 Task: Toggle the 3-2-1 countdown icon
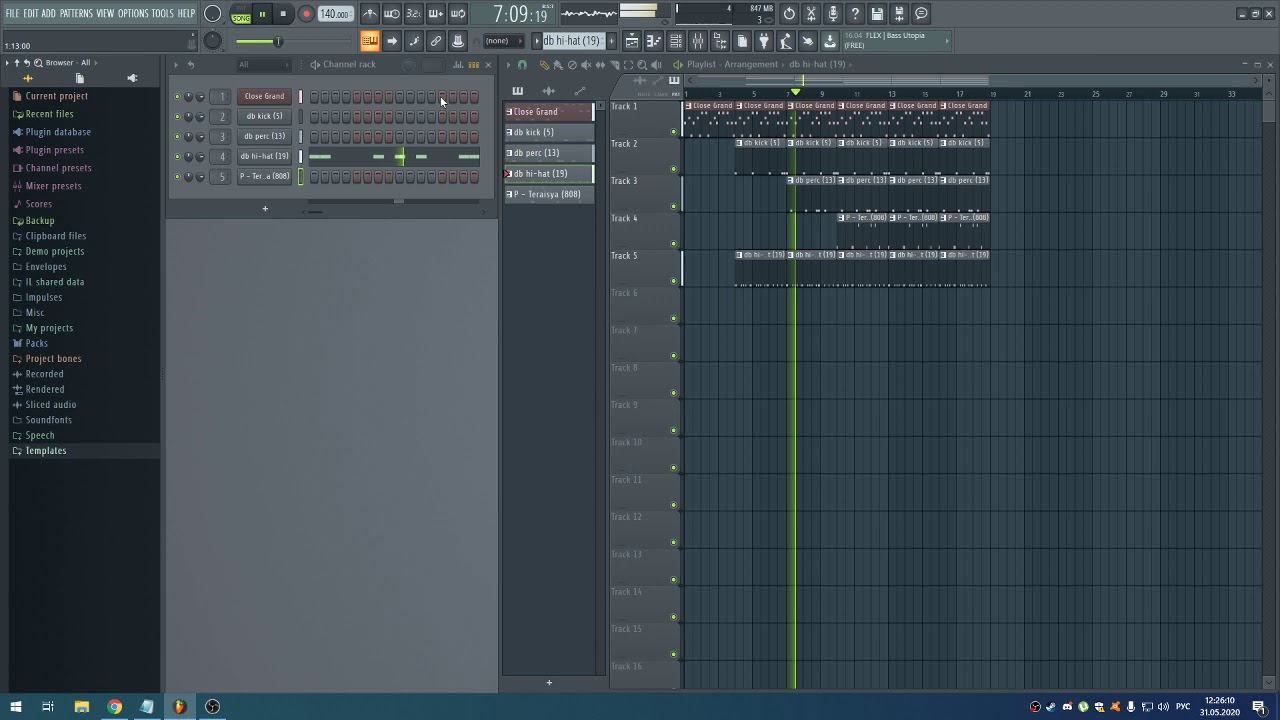point(414,14)
